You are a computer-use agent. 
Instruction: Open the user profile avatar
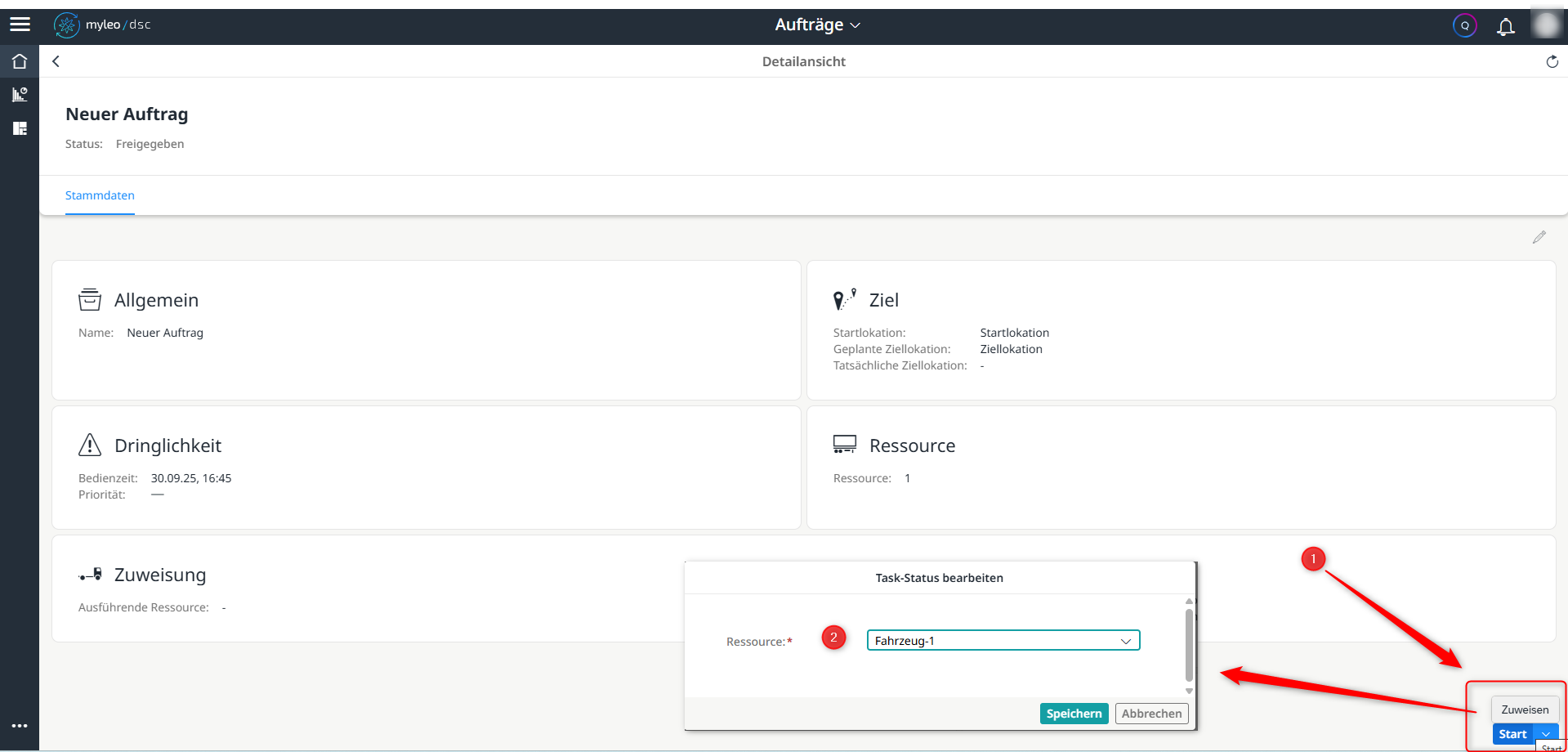(1546, 25)
